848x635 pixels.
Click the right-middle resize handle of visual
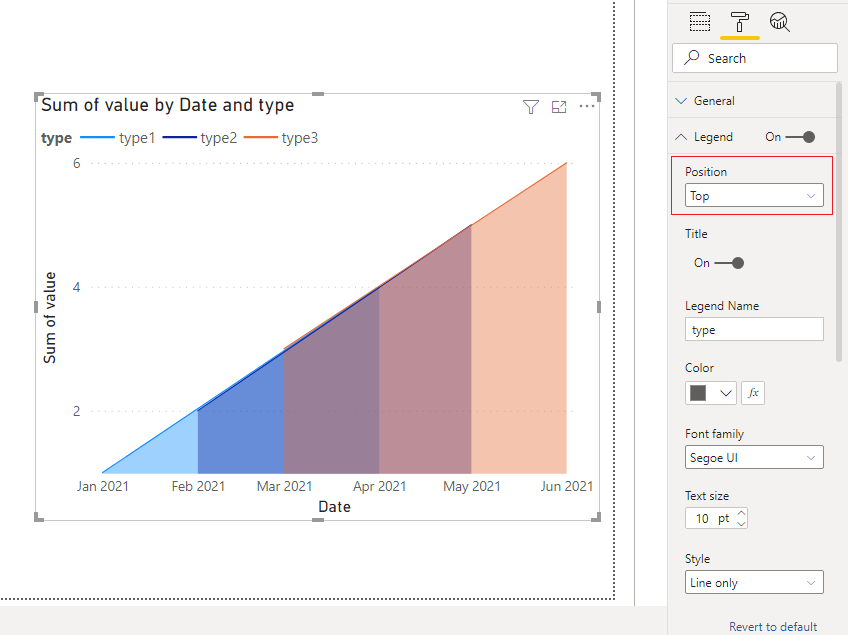point(599,307)
